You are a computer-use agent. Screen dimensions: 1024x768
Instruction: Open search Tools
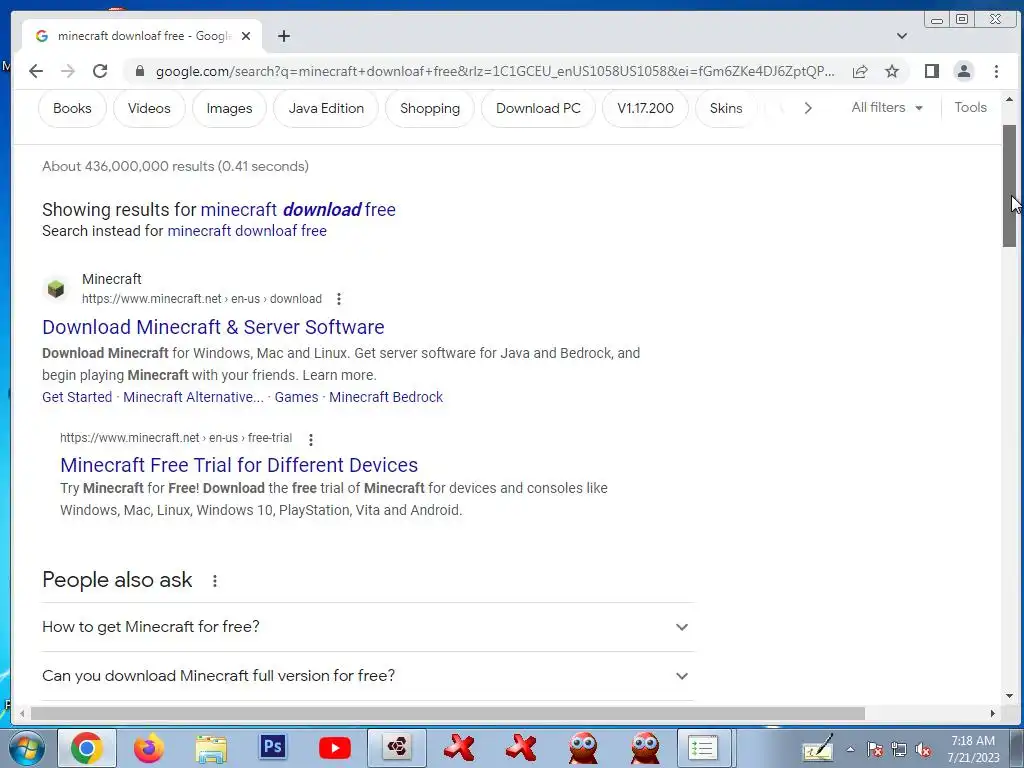coord(970,108)
